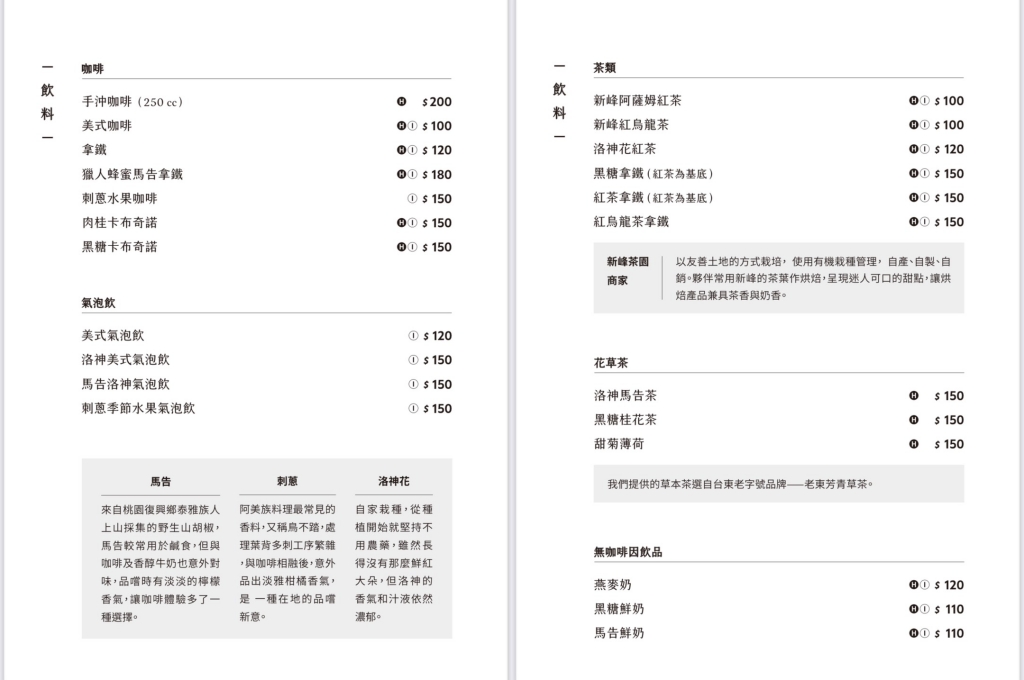
Task: Click the 新峰茶園 商家 label
Action: (628, 271)
